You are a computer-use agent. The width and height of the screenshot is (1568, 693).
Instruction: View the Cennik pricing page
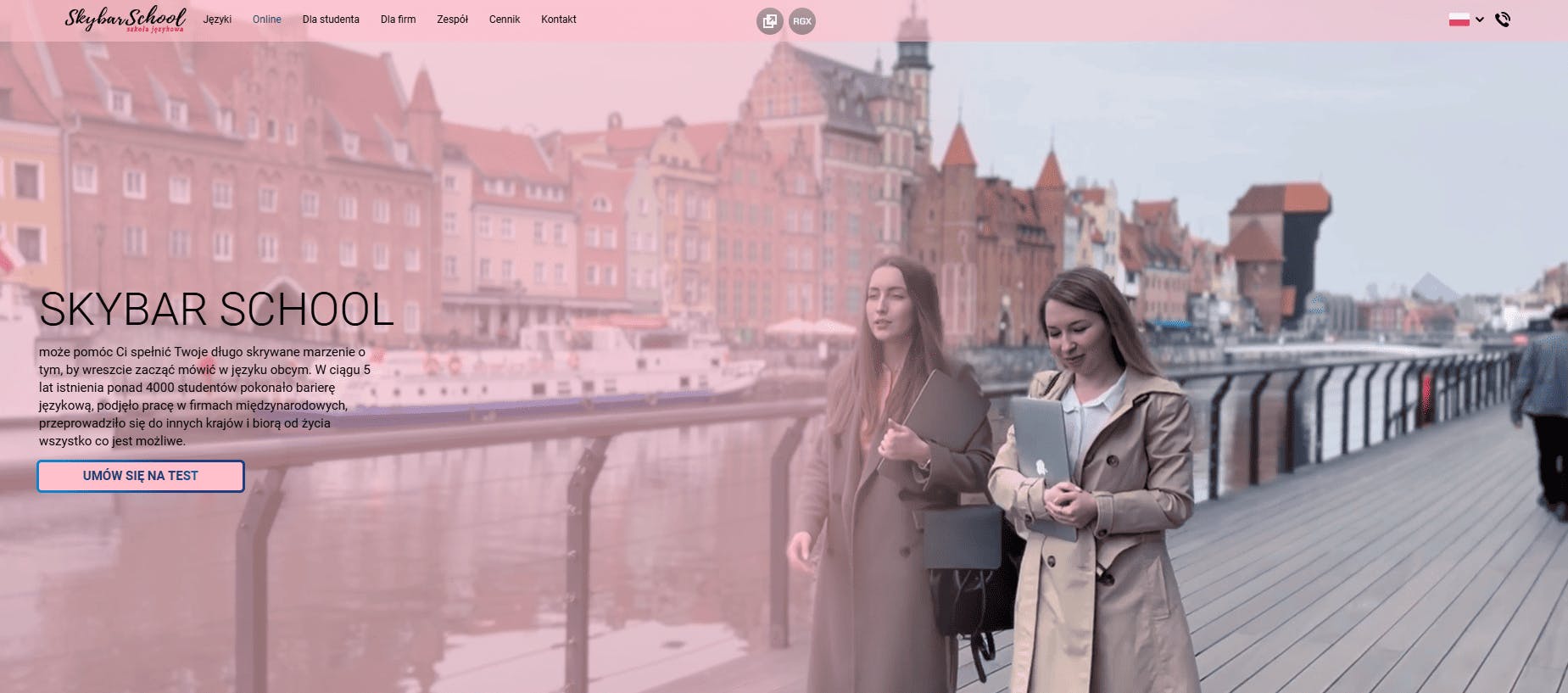tap(505, 20)
